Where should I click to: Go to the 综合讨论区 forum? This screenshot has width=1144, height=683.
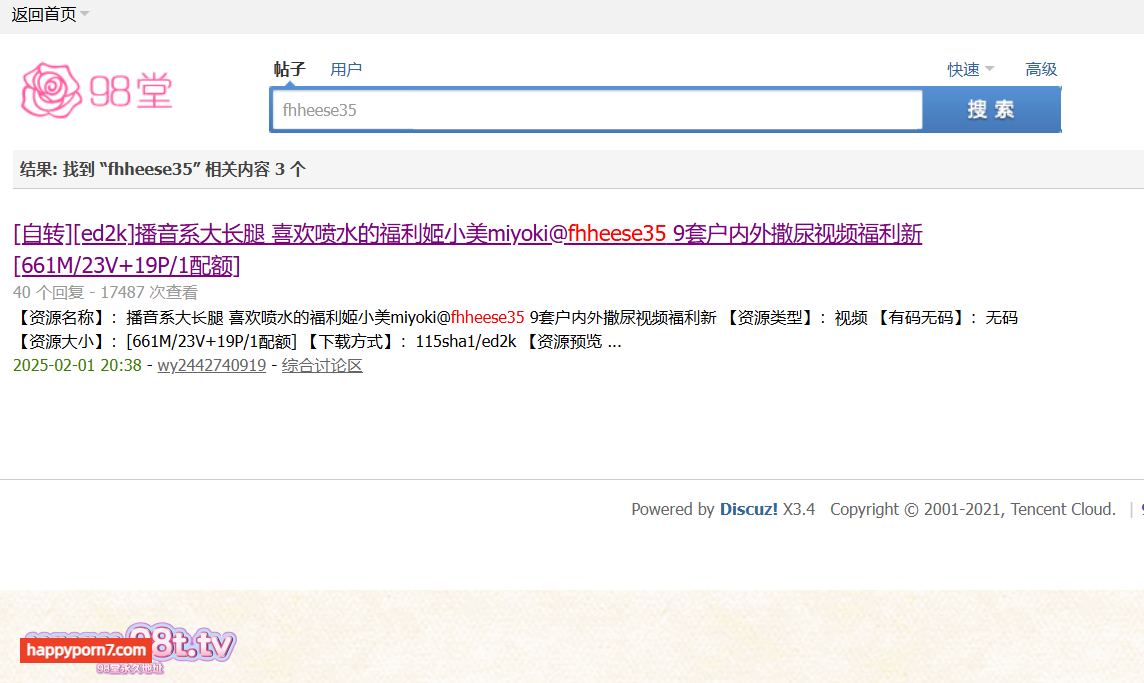point(322,365)
